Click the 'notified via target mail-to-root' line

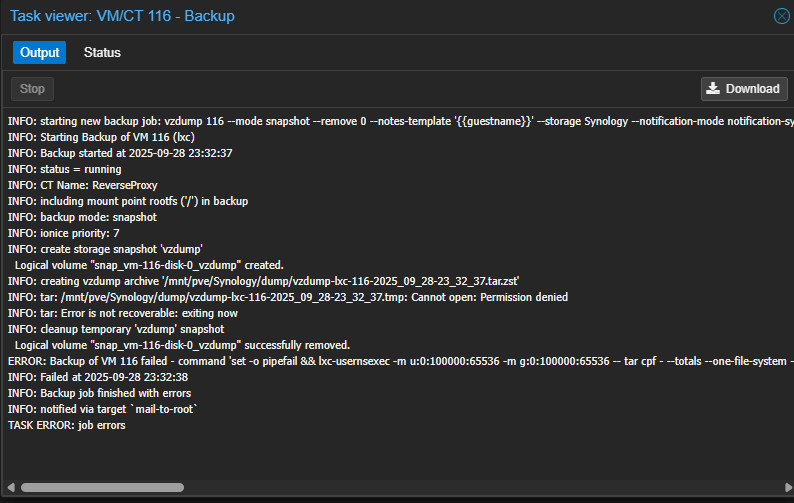[103, 409]
